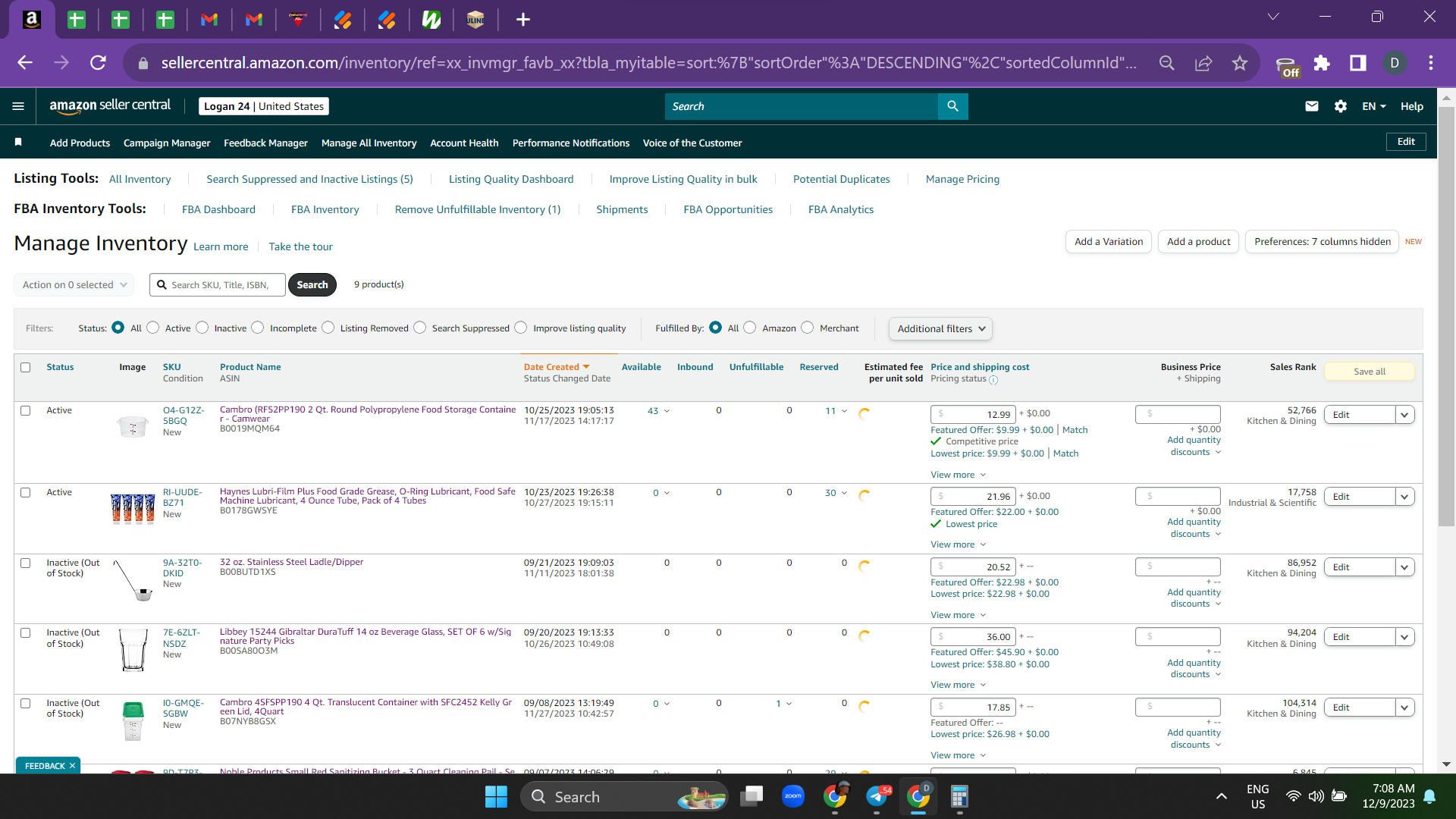
Task: Open Edit dropdown arrow for Cambro RFS2PP190 row
Action: 1404,415
